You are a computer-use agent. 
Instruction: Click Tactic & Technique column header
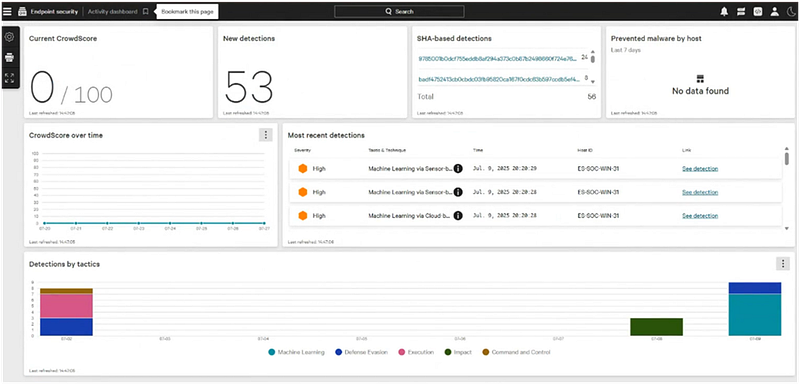387,150
